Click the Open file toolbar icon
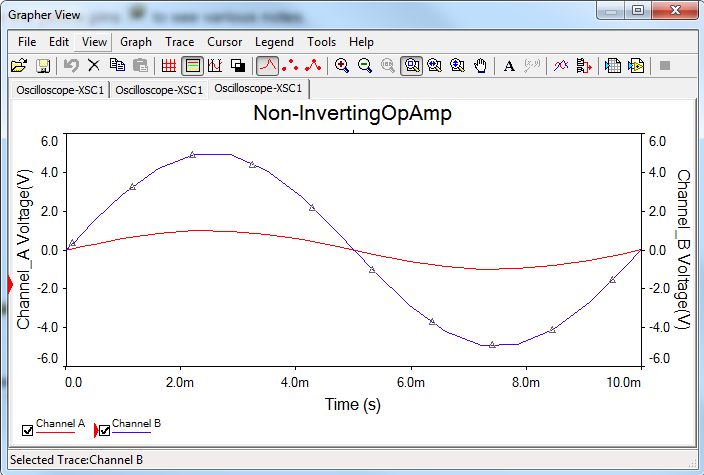The height and width of the screenshot is (475, 704). pyautogui.click(x=18, y=66)
